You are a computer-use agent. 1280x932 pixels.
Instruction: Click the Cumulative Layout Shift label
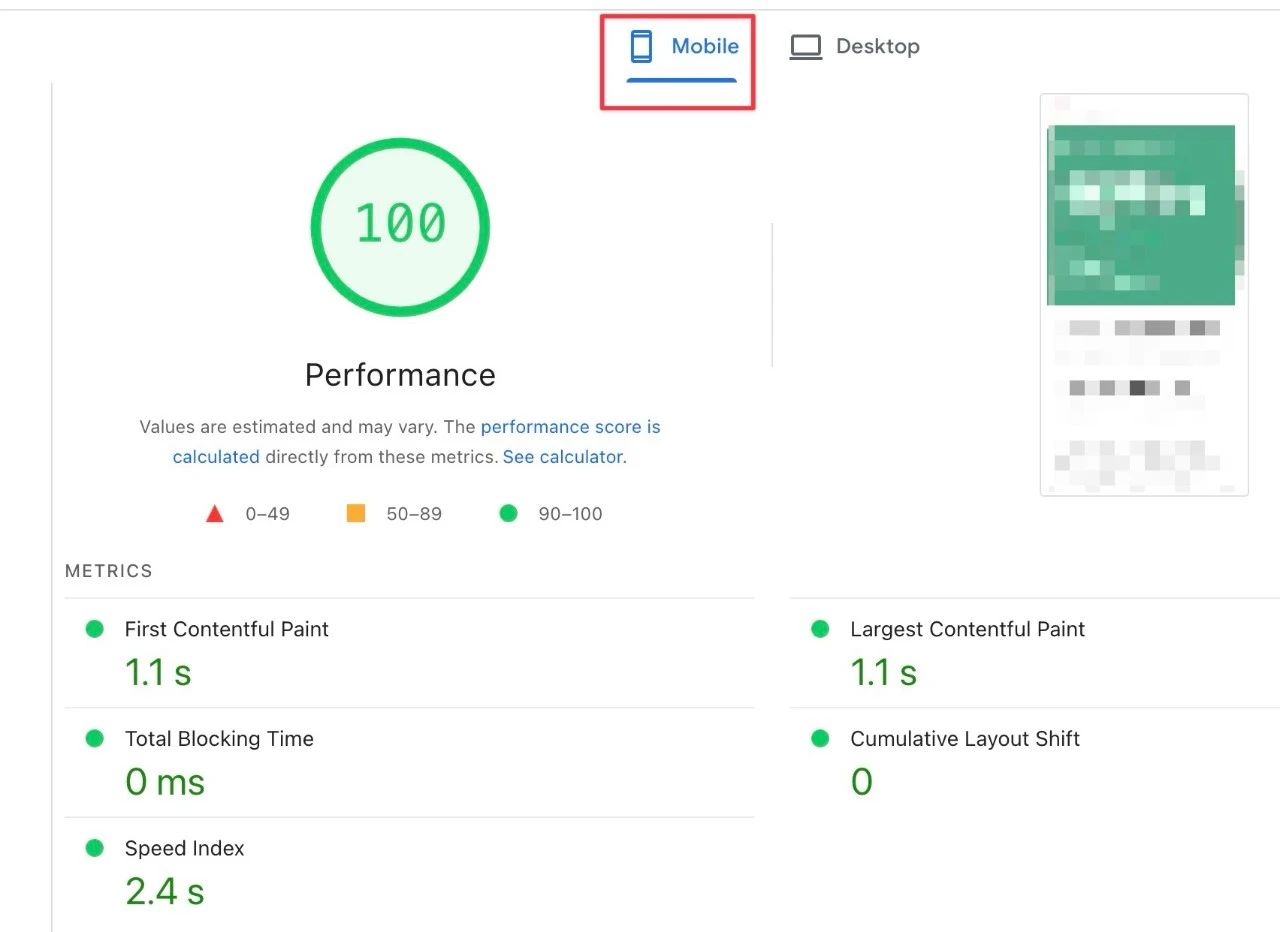pyautogui.click(x=965, y=739)
